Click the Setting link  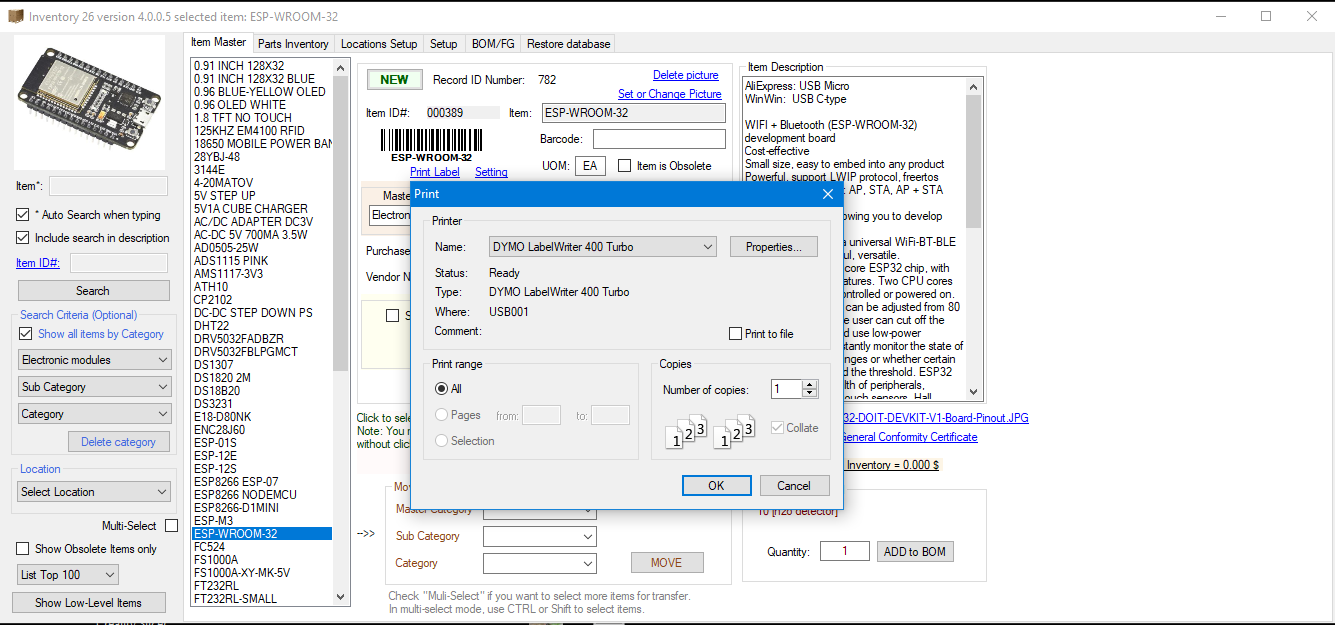pyautogui.click(x=491, y=172)
